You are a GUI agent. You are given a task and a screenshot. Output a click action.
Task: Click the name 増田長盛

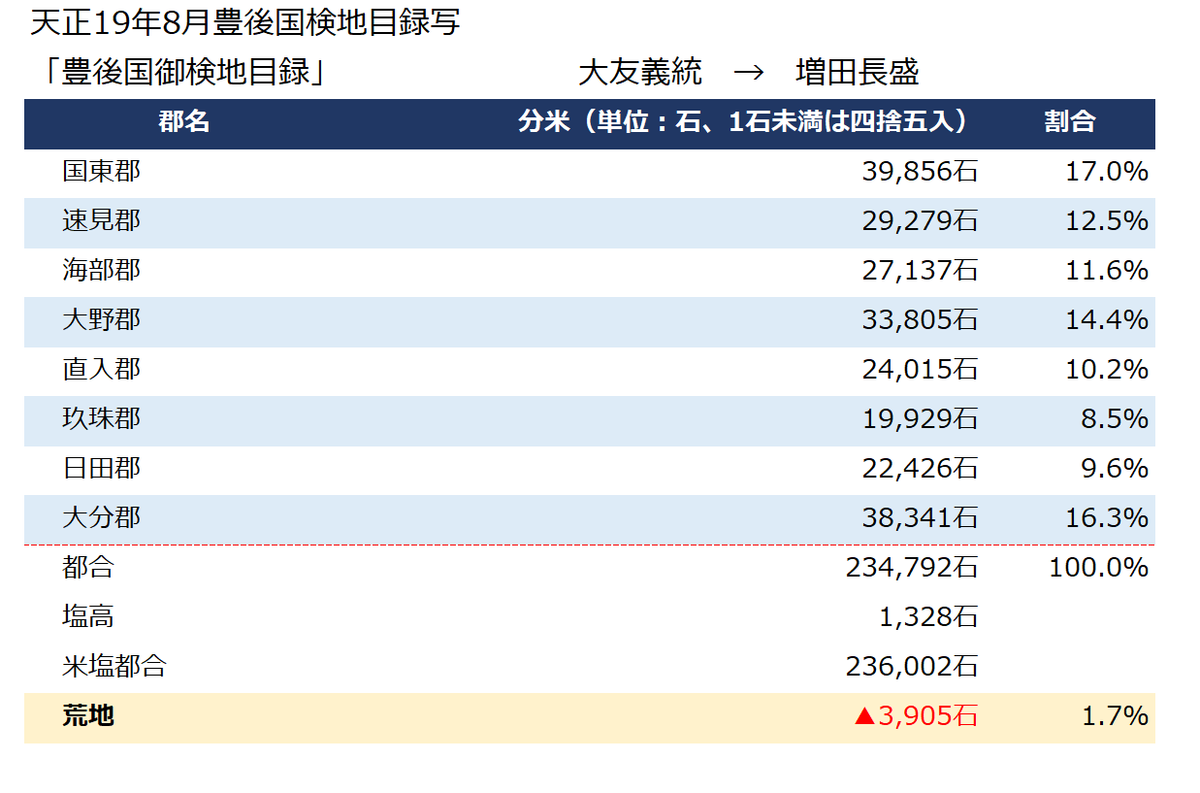click(857, 73)
